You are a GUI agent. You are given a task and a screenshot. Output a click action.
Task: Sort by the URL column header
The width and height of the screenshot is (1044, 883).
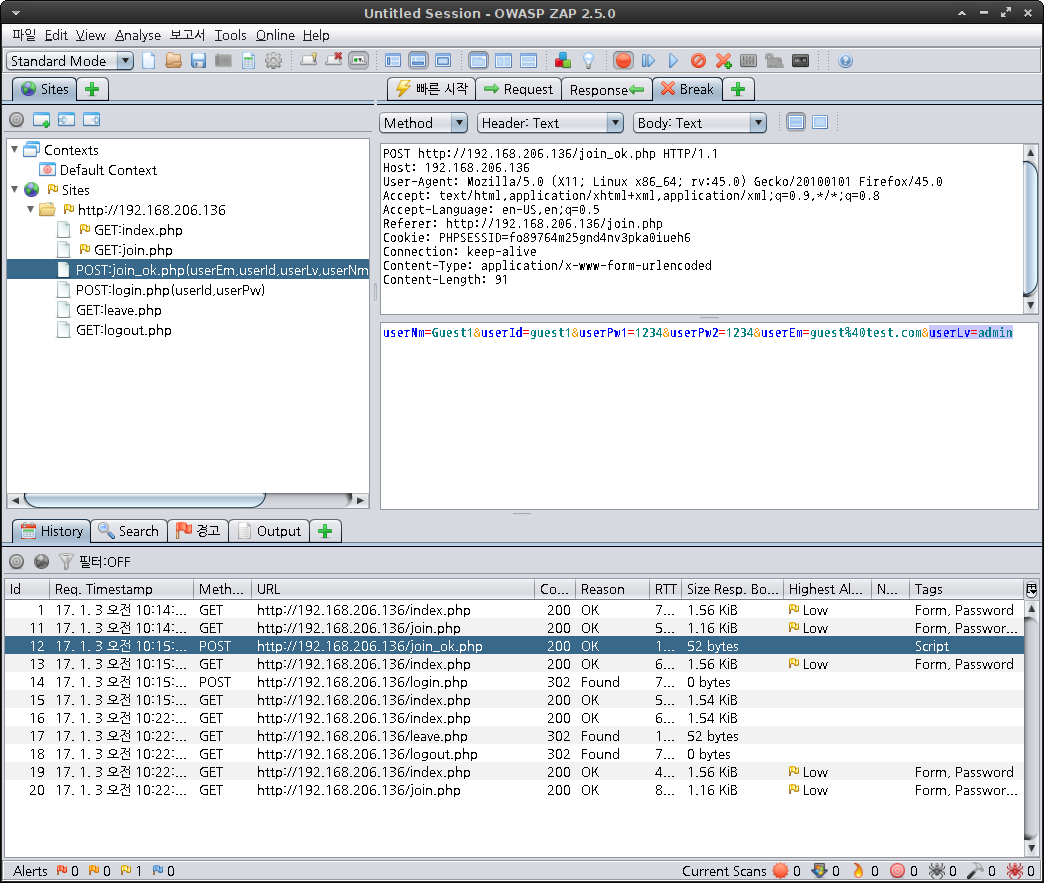[x=393, y=589]
